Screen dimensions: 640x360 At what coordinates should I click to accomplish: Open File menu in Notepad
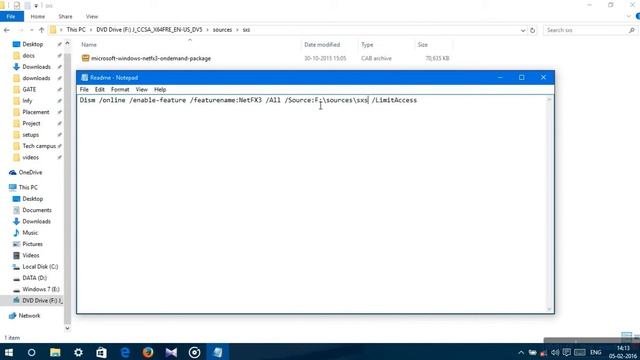coord(84,89)
